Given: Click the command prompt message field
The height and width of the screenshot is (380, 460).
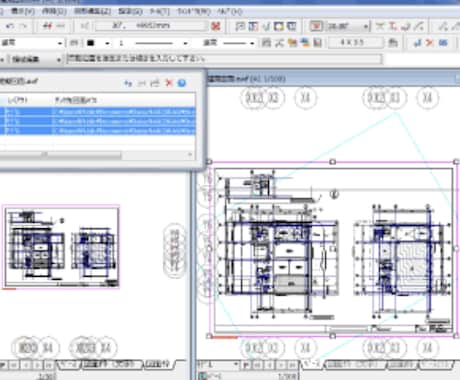Looking at the screenshot, I should pyautogui.click(x=224, y=59).
